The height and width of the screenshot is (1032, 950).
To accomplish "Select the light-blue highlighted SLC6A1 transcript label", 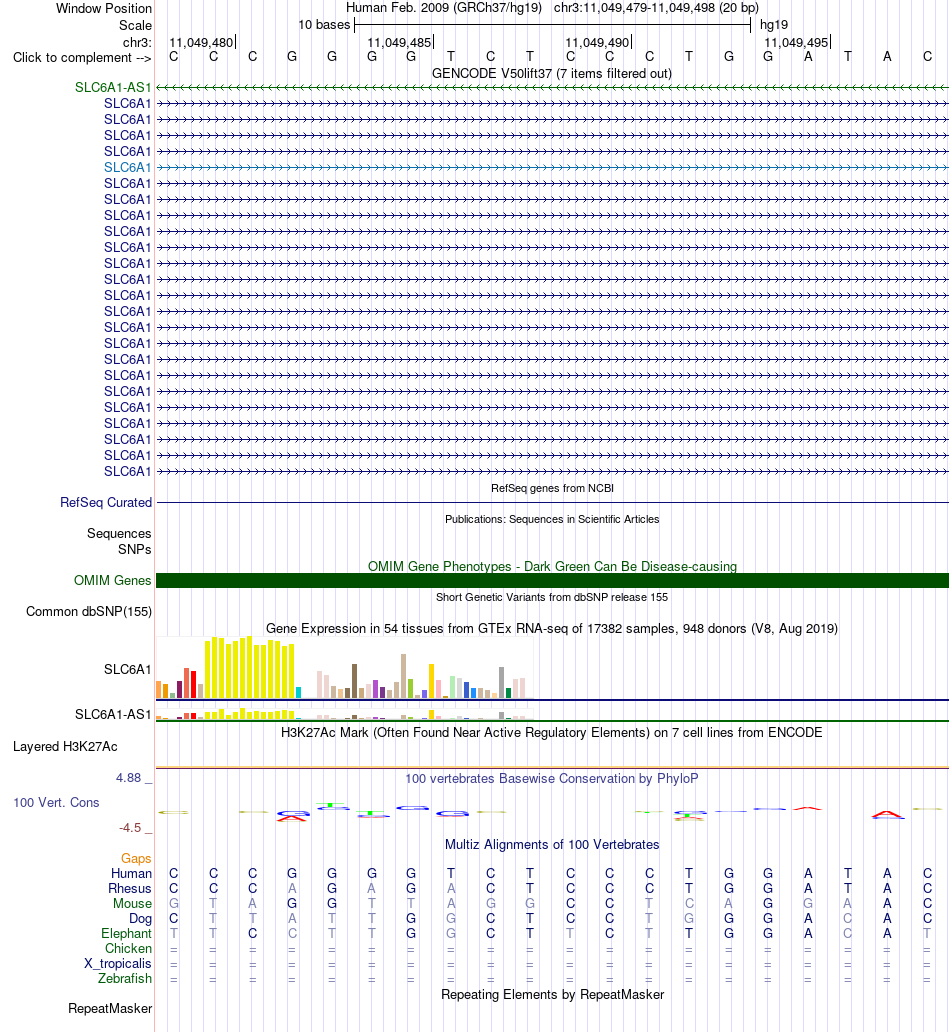I will [128, 167].
